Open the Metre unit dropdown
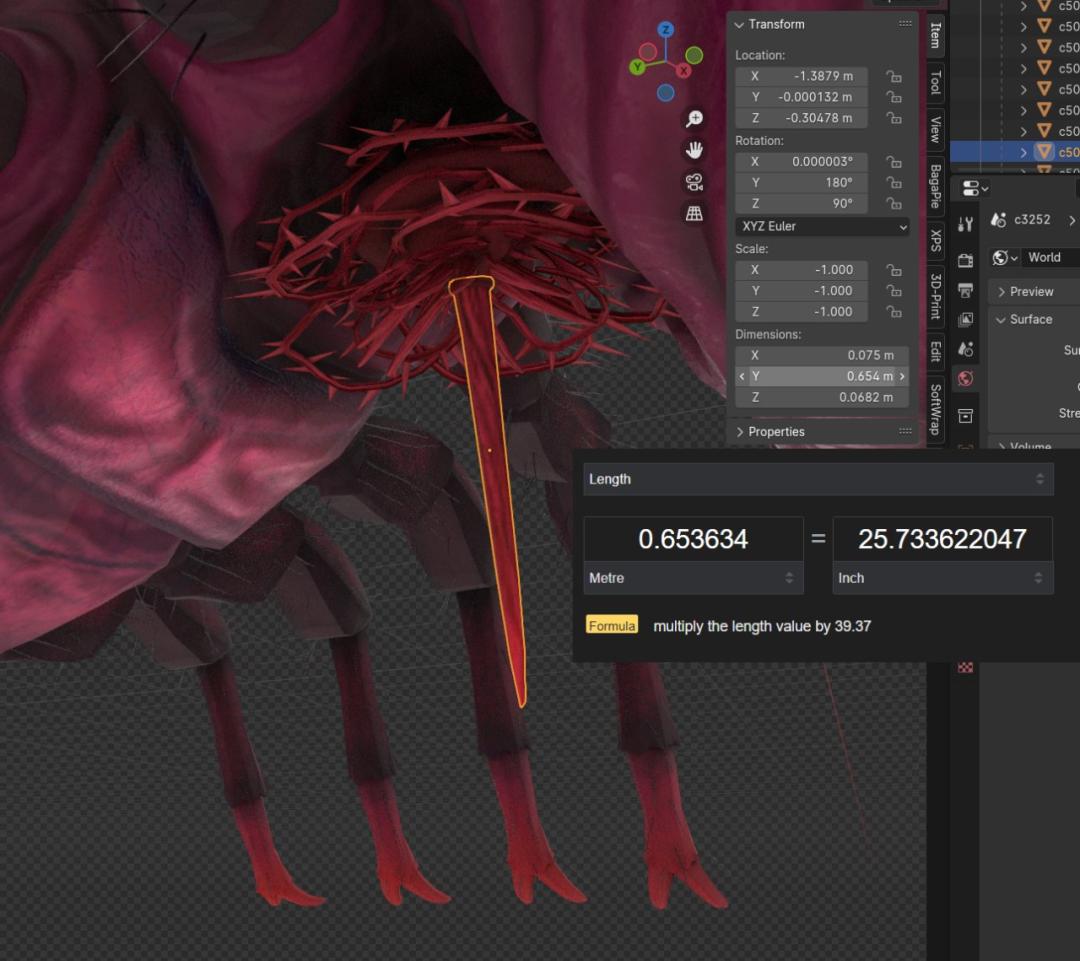 (x=693, y=578)
